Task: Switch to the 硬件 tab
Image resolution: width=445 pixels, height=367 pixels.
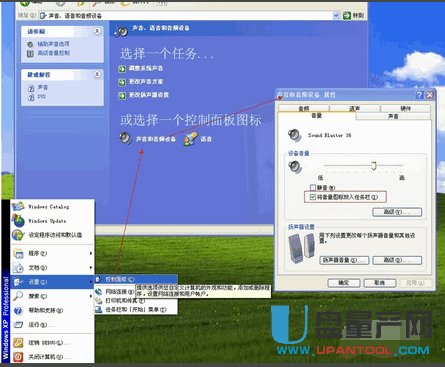Action: pyautogui.click(x=406, y=108)
